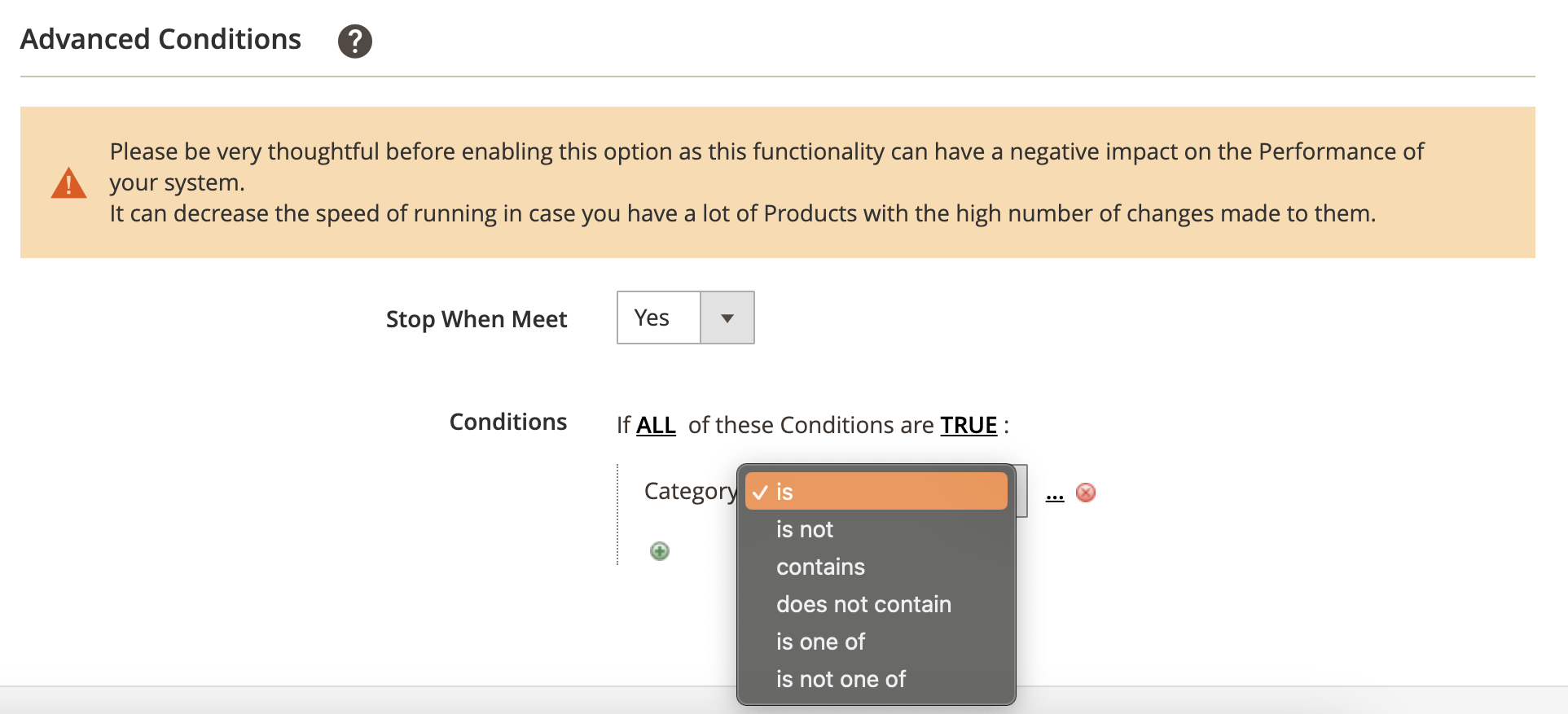The height and width of the screenshot is (714, 1568).
Task: Select "contains" in the dropdown menu
Action: click(820, 567)
